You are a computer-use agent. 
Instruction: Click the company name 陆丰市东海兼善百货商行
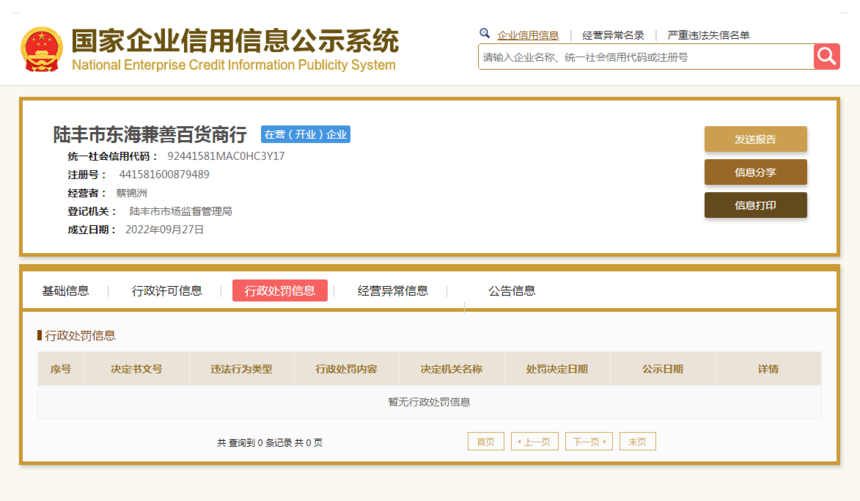click(x=150, y=134)
